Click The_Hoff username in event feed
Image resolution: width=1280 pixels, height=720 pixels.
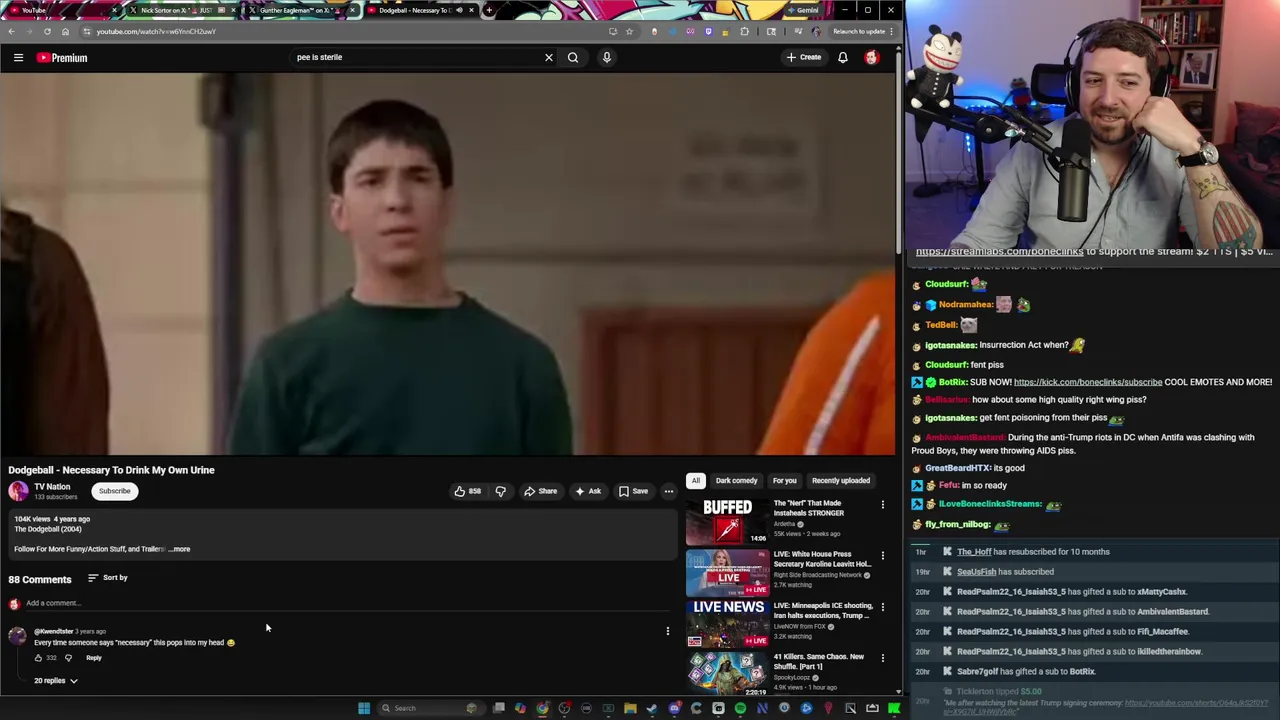(x=974, y=552)
